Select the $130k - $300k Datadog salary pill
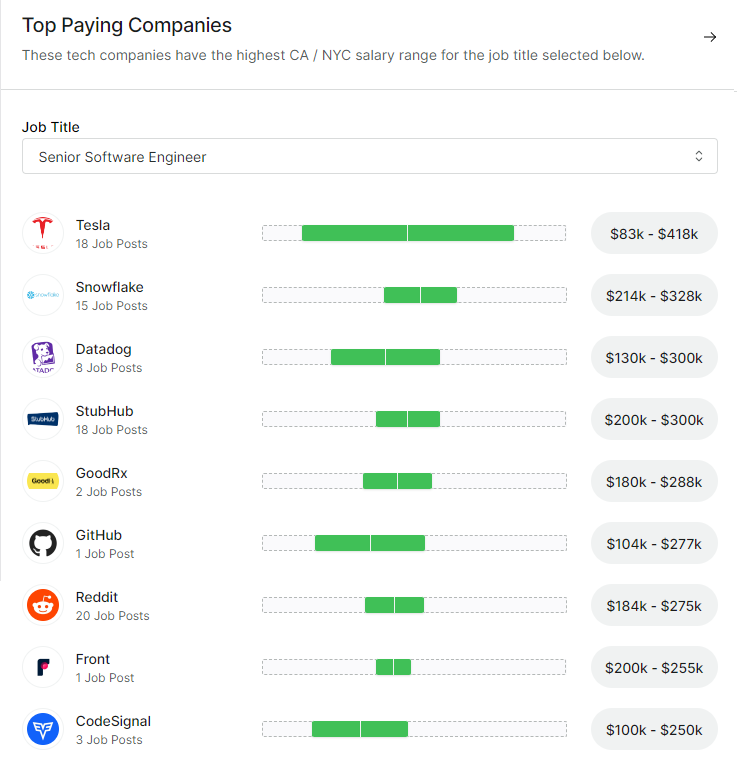This screenshot has height=761, width=737. pos(654,358)
